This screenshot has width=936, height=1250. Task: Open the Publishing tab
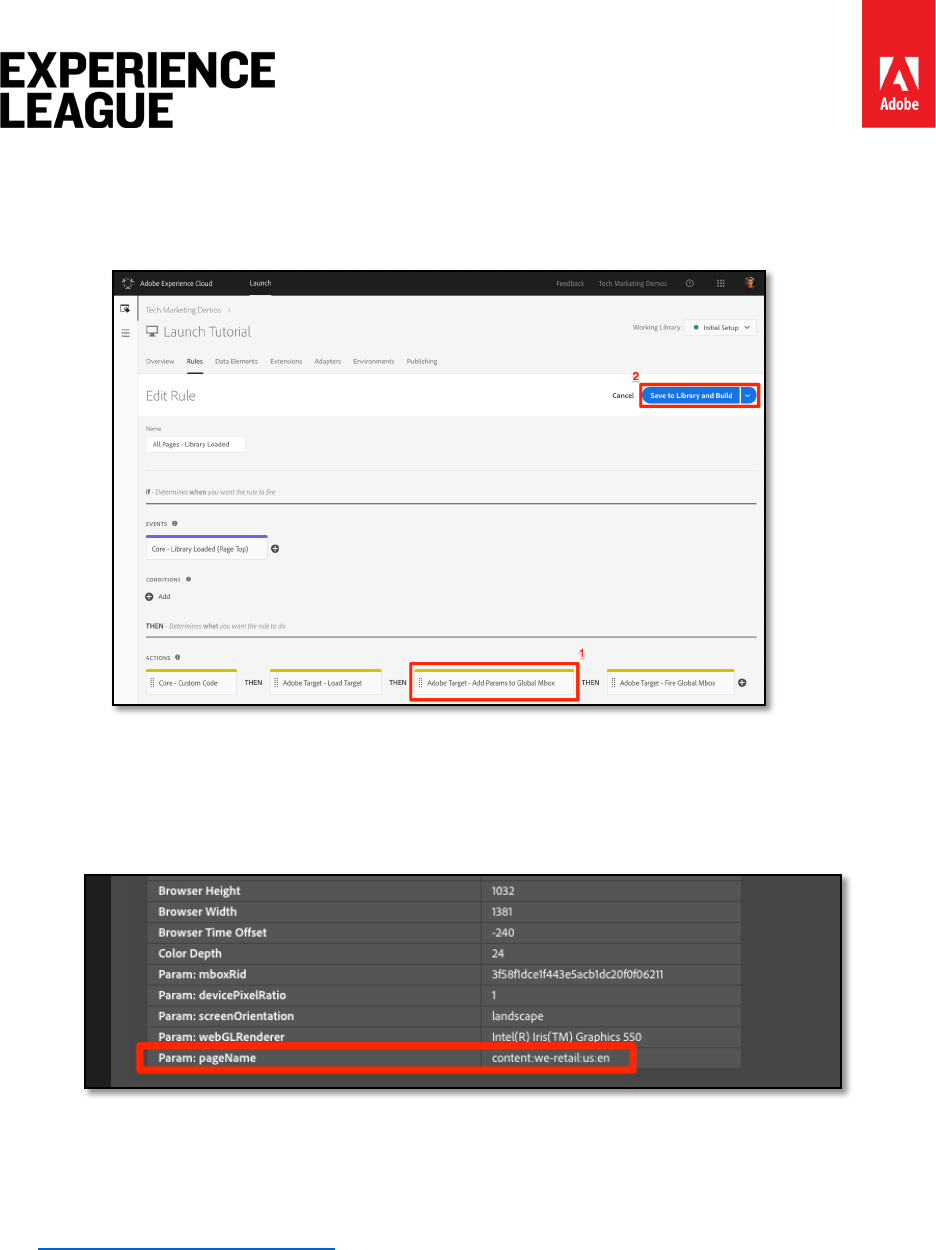point(422,361)
